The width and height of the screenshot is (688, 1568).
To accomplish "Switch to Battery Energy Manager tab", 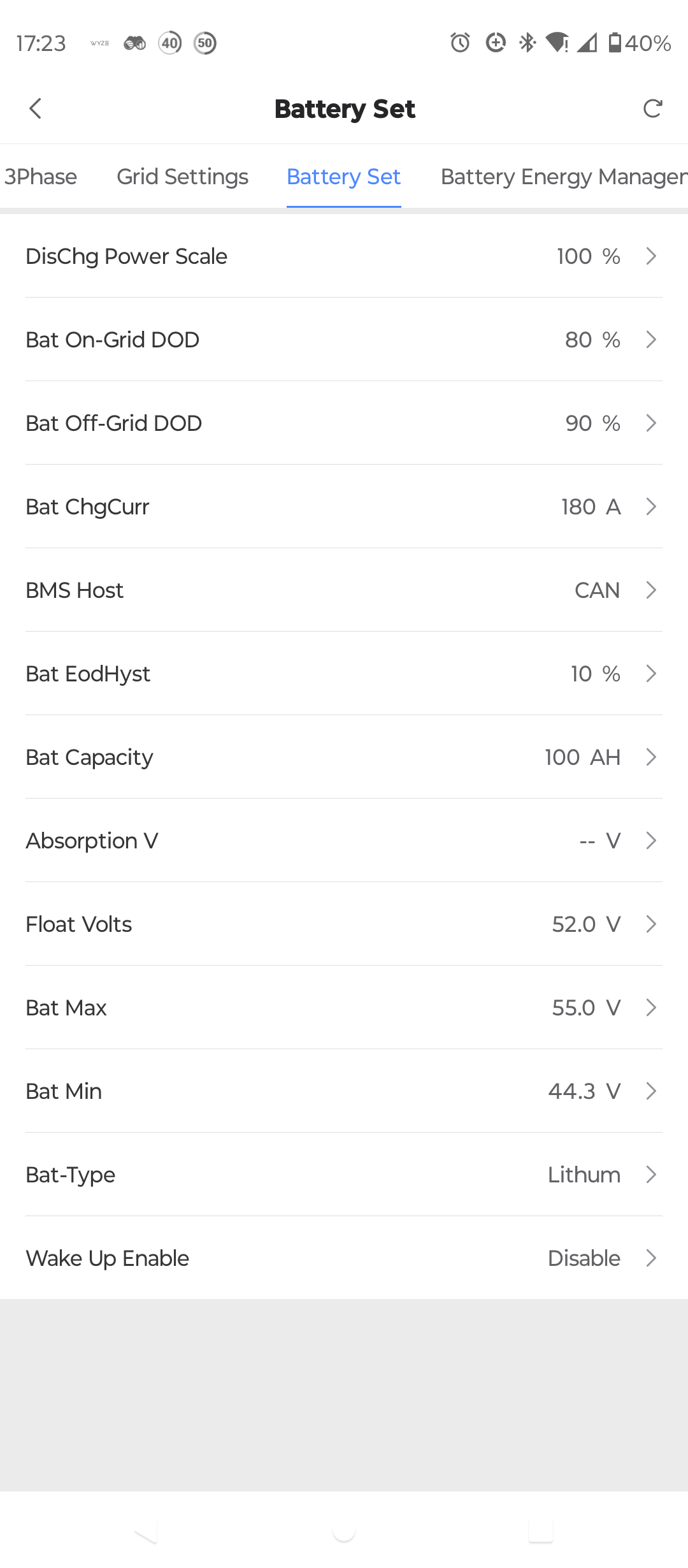I will click(x=563, y=177).
